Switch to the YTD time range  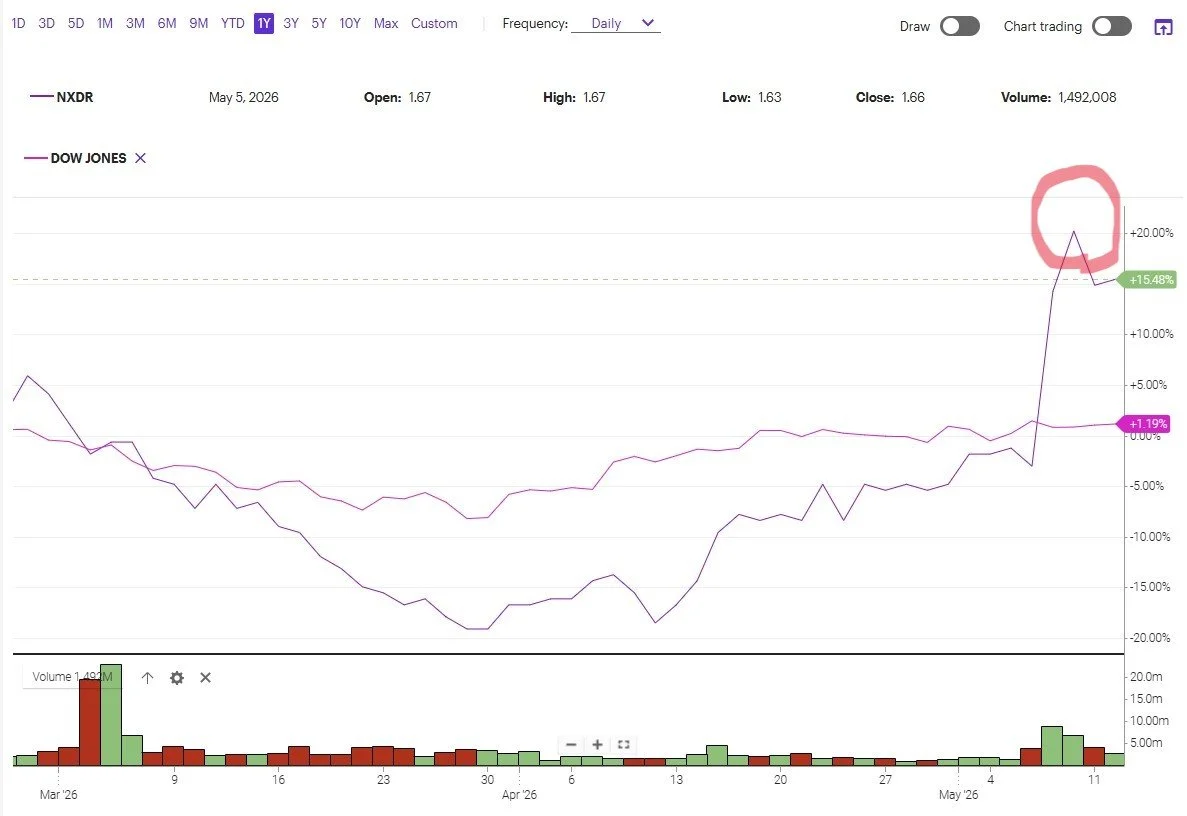[x=232, y=23]
